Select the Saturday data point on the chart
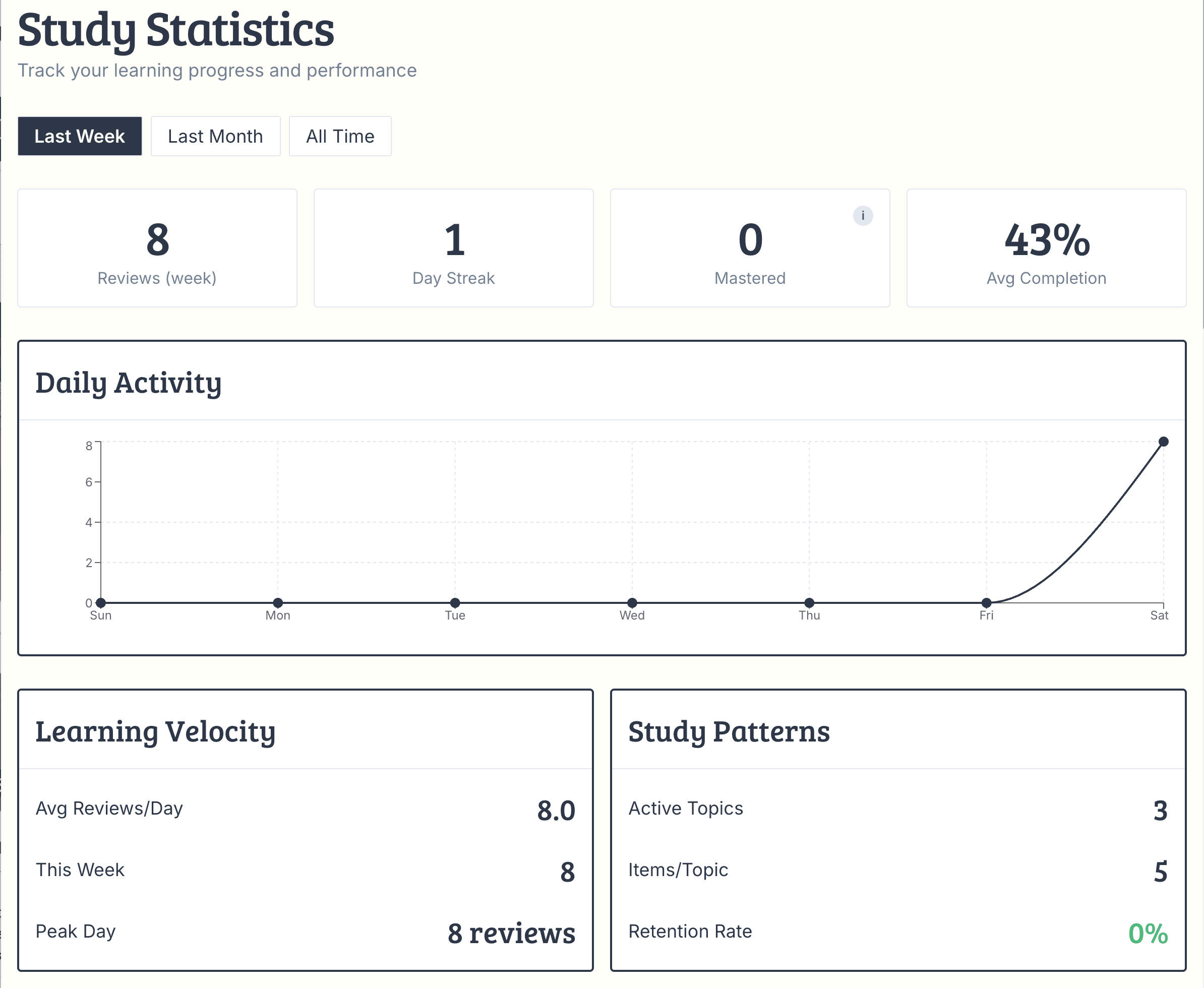The width and height of the screenshot is (1204, 988). pos(1164,441)
